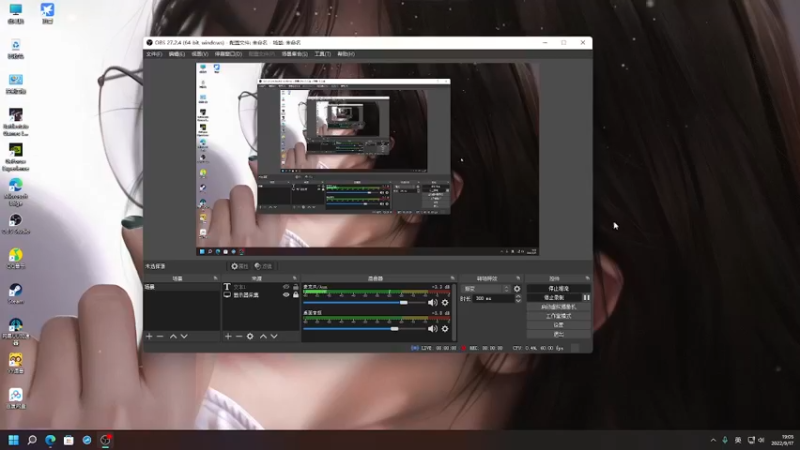800x450 pixels.
Task: Open the transition properties gear icon
Action: tap(517, 289)
